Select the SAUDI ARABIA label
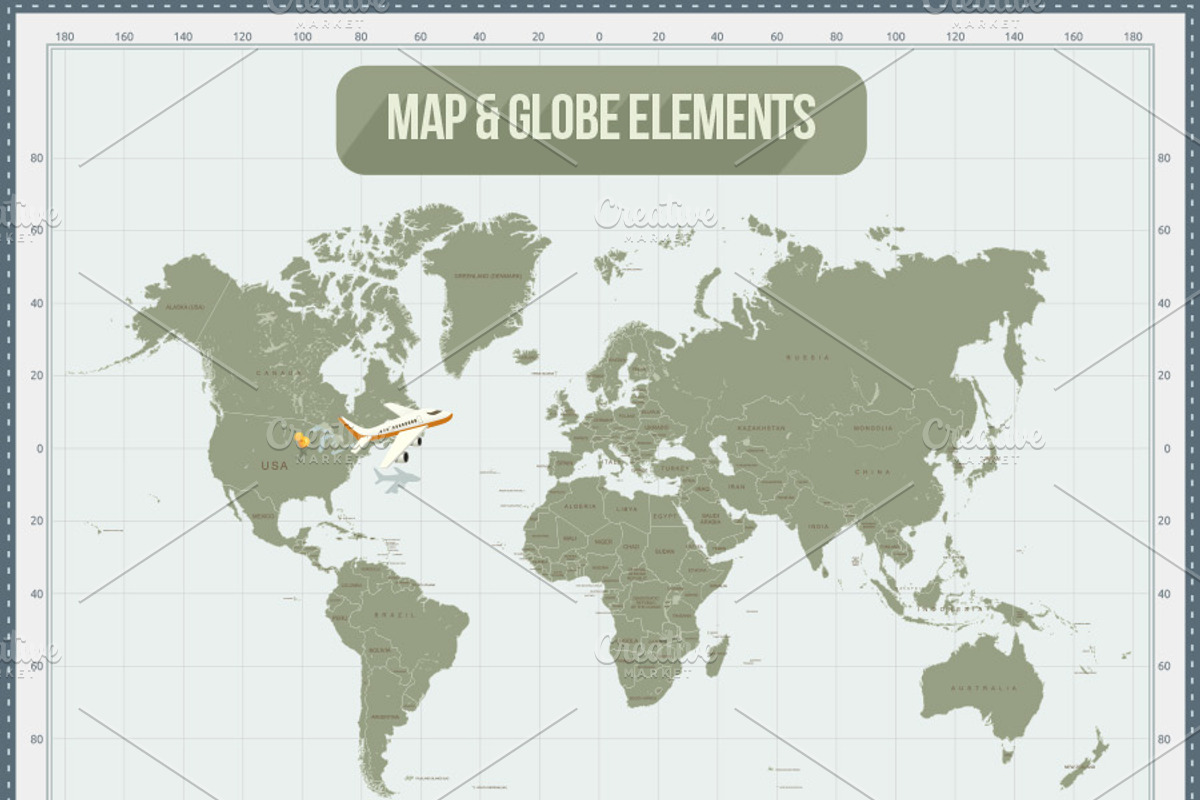 pyautogui.click(x=710, y=520)
